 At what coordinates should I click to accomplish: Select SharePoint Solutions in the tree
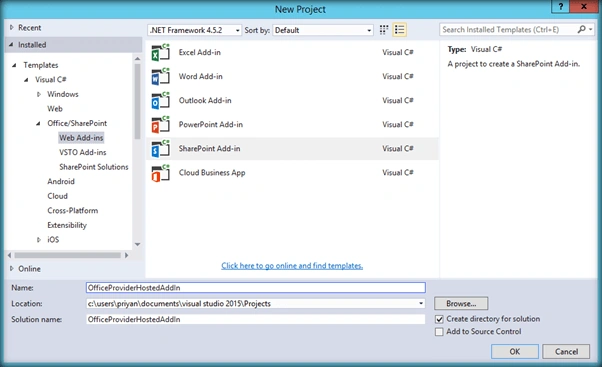coord(94,167)
